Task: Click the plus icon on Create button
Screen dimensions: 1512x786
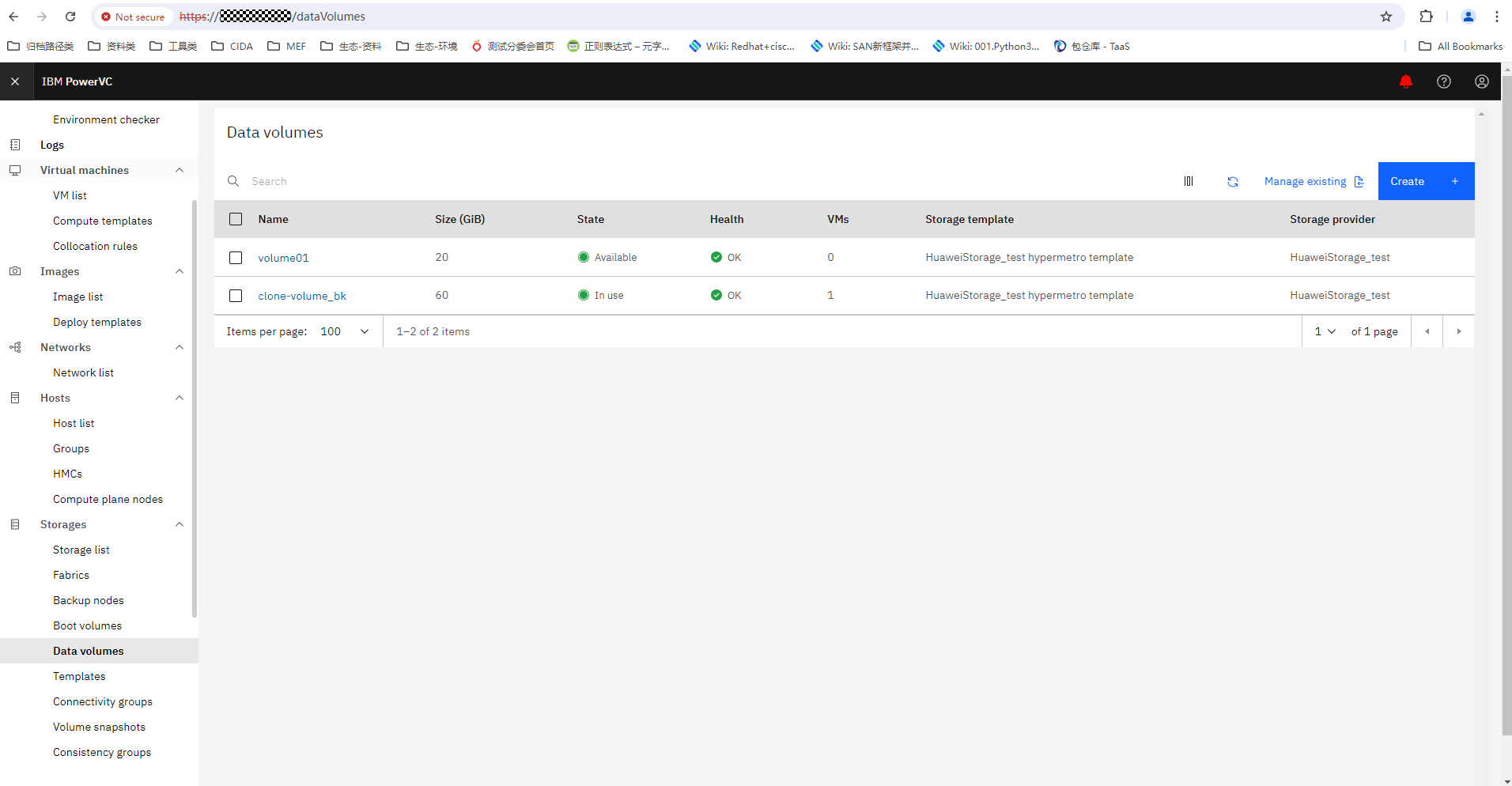Action: (x=1455, y=181)
